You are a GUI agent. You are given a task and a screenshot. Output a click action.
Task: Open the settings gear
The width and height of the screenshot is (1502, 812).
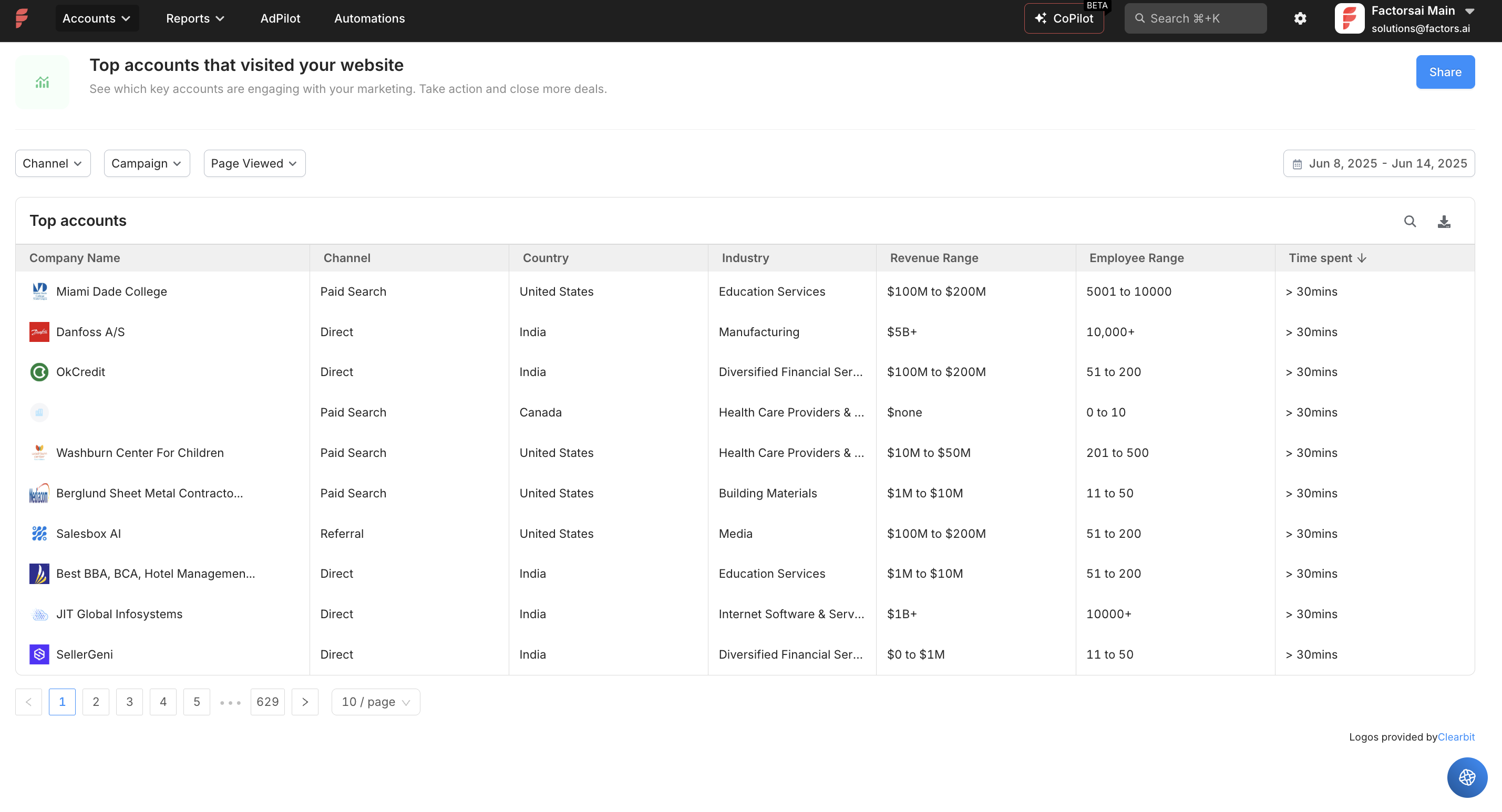(x=1300, y=18)
